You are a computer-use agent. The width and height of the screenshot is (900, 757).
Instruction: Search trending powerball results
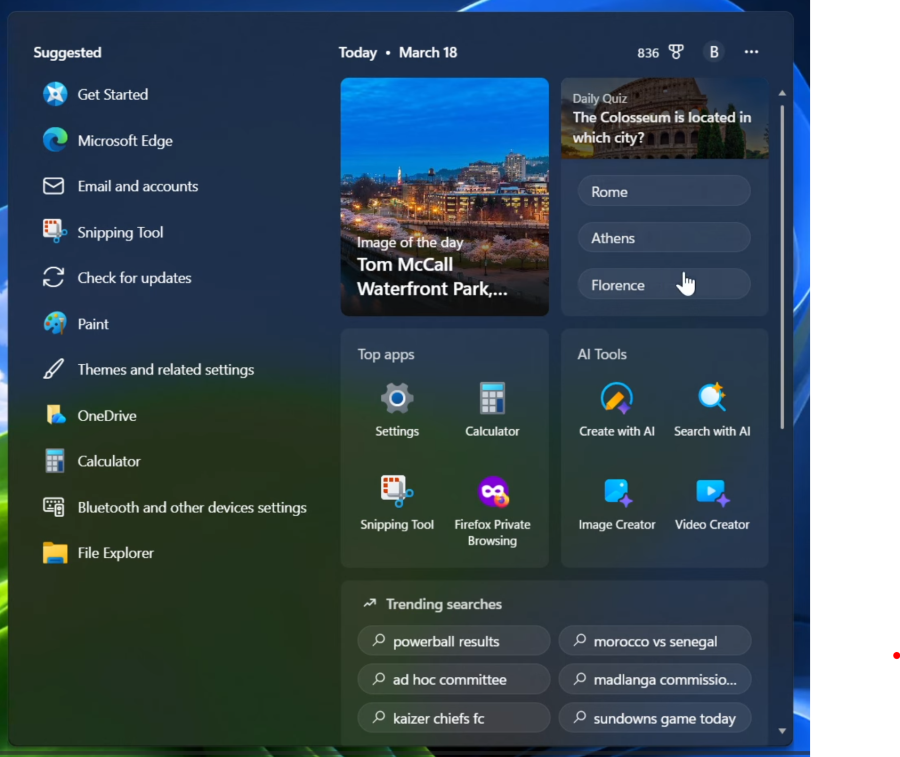(453, 640)
